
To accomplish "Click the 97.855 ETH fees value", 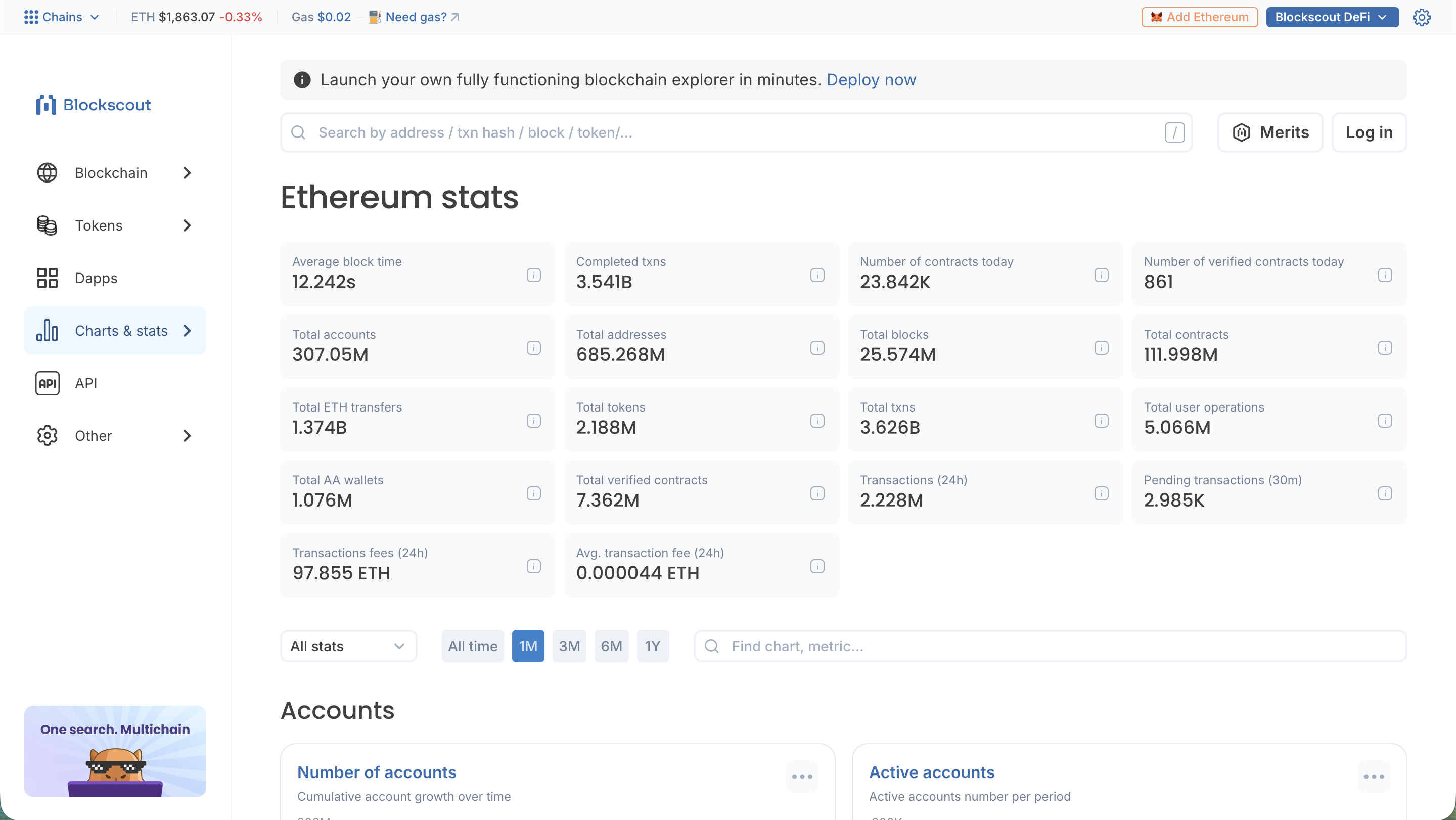I will pos(341,573).
